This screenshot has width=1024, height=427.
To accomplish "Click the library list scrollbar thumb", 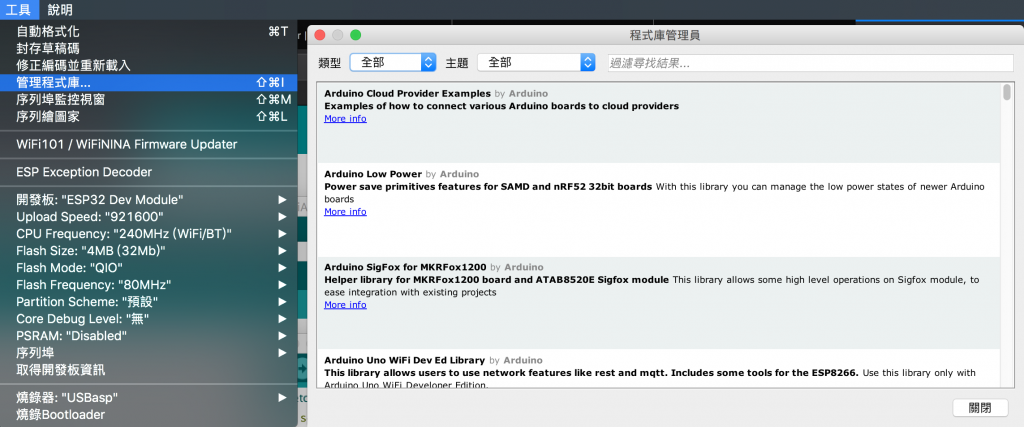I will point(1006,93).
